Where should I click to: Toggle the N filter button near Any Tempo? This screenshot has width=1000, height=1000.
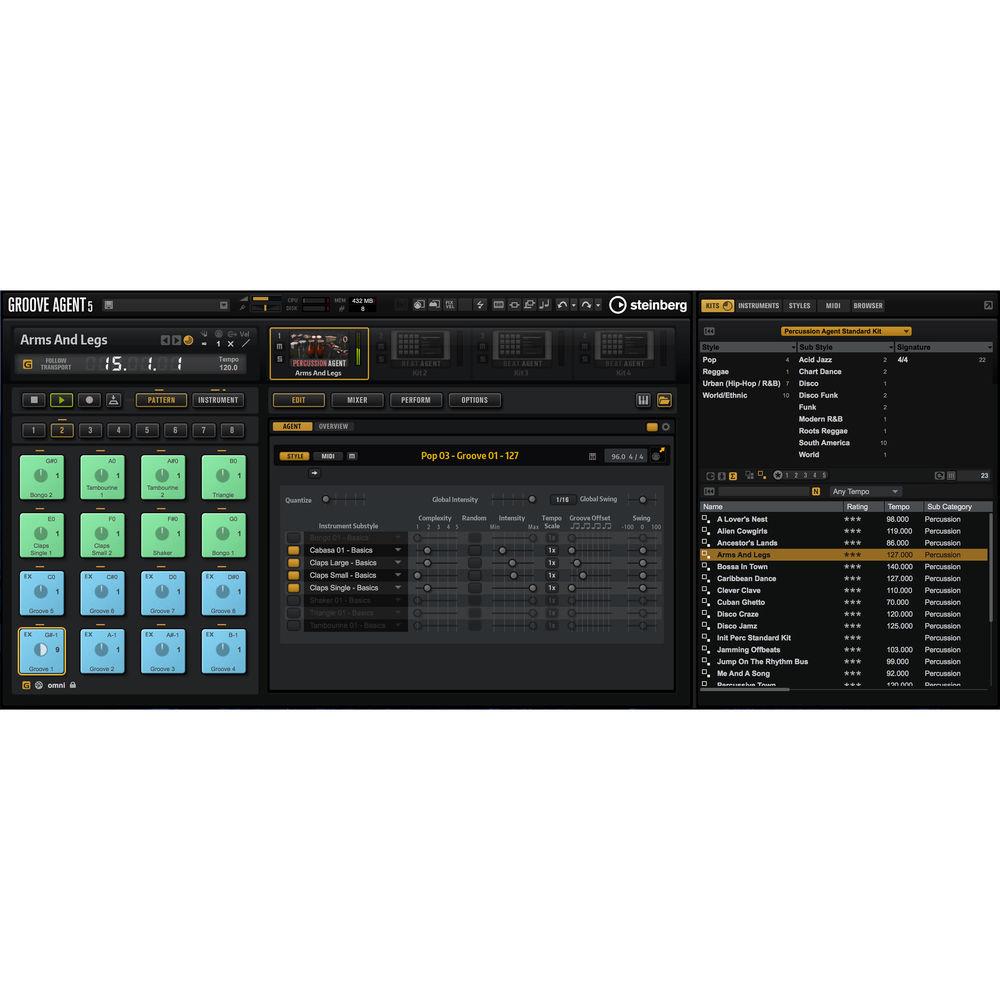[814, 491]
